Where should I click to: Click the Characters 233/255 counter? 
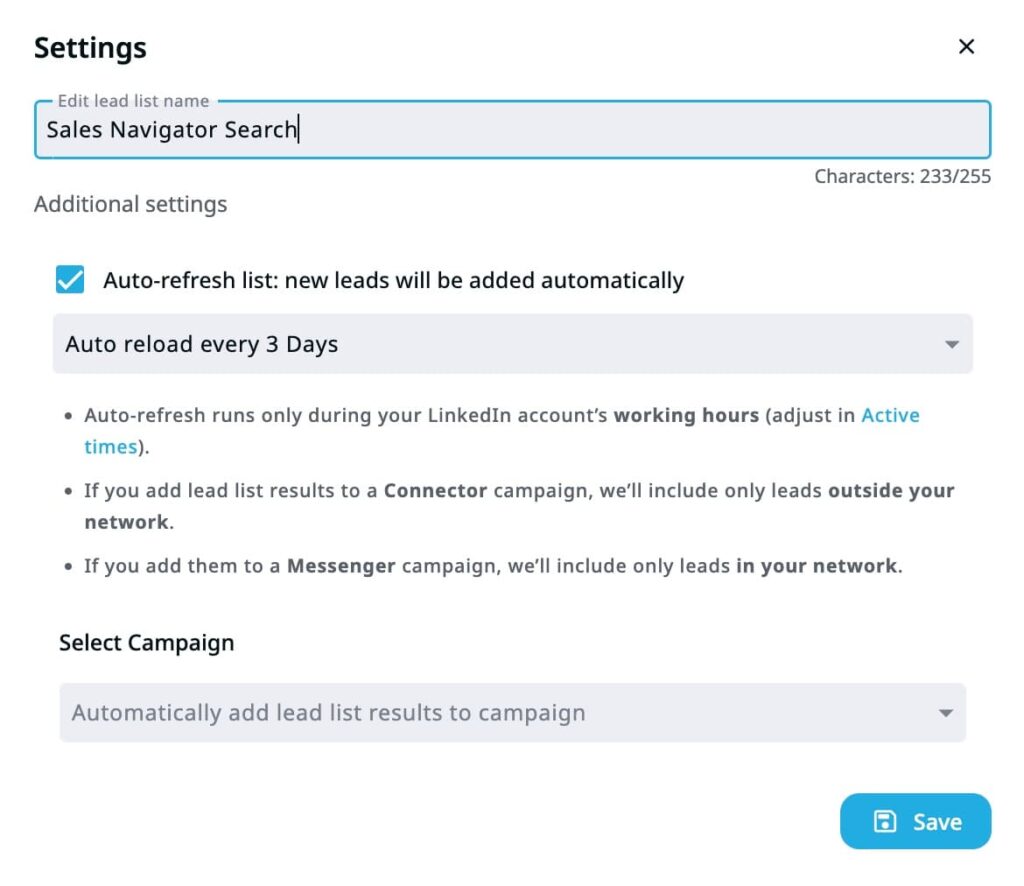click(902, 177)
